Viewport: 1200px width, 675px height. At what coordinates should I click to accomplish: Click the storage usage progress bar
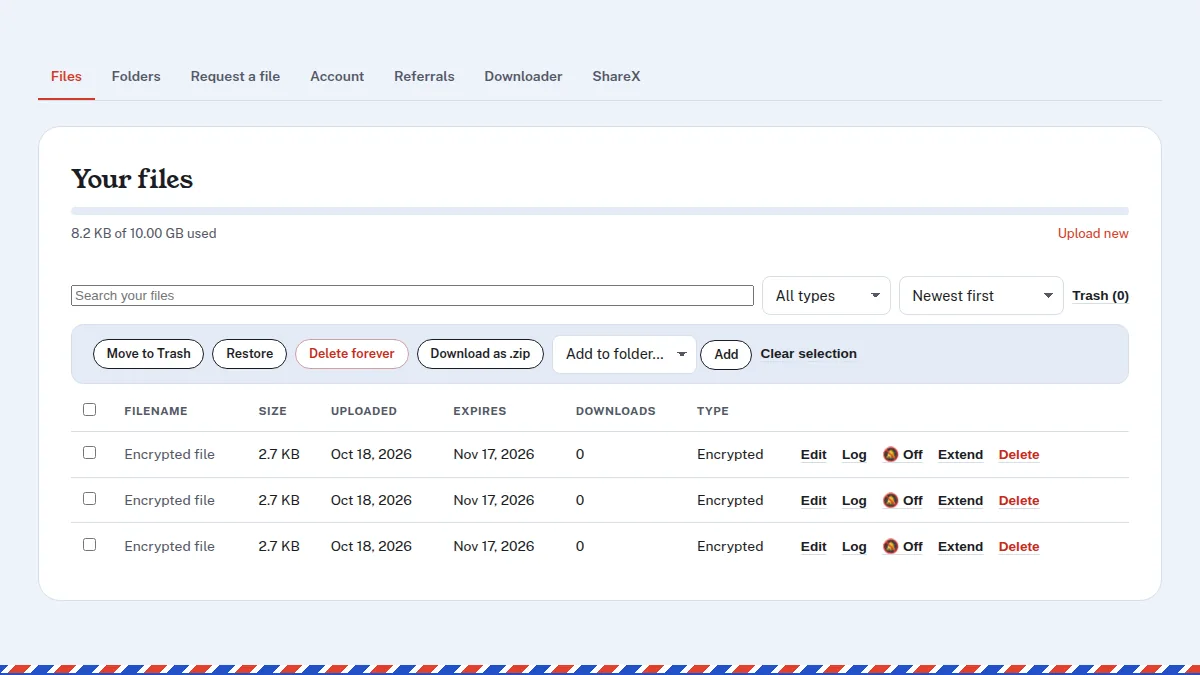point(600,211)
